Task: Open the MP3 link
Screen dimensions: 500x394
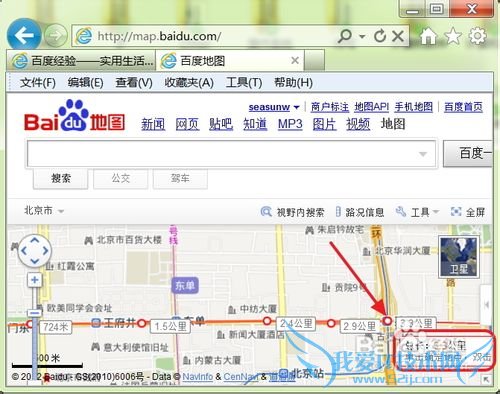Action: (x=290, y=124)
